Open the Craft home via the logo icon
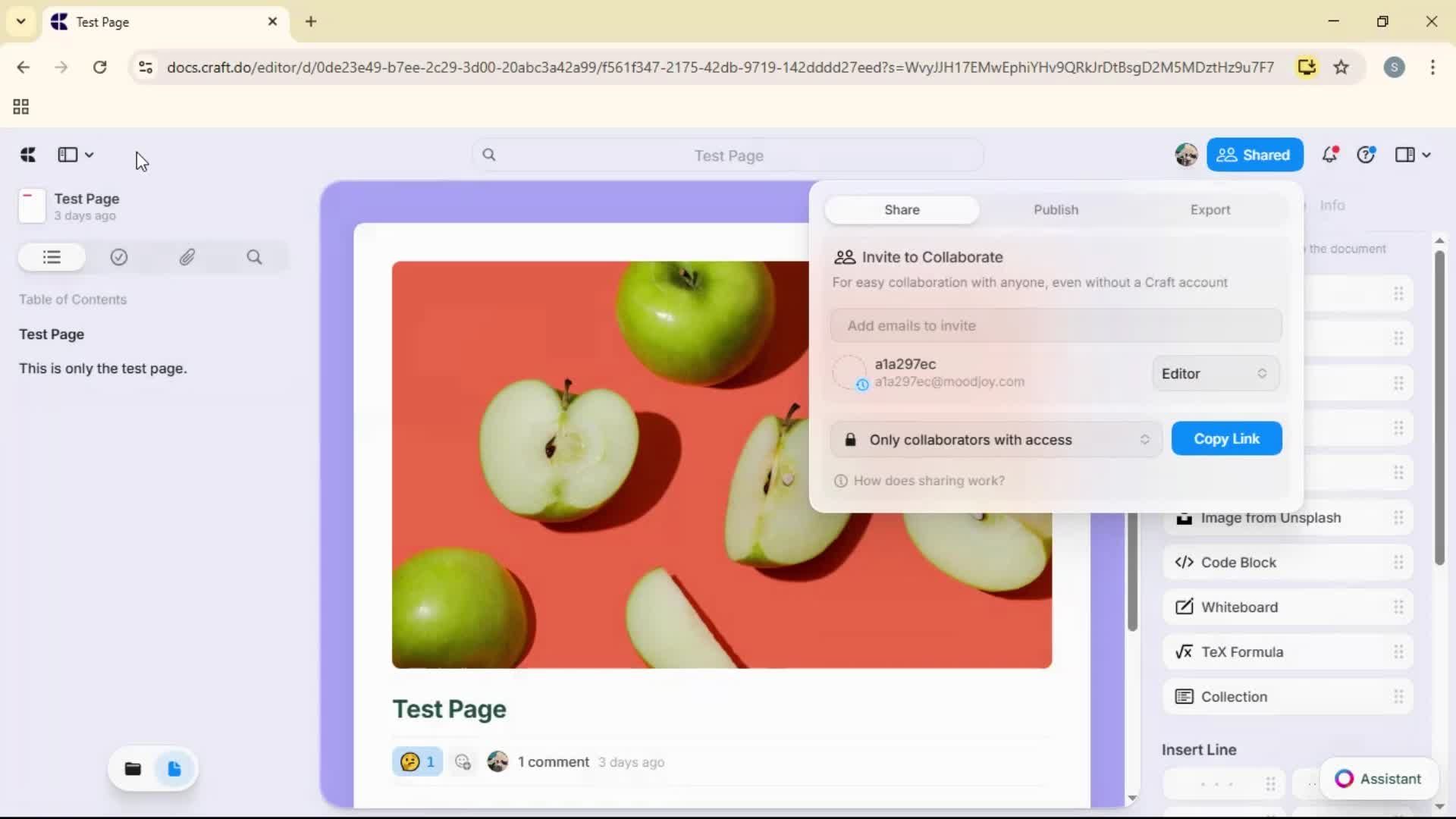The image size is (1456, 819). [x=27, y=154]
